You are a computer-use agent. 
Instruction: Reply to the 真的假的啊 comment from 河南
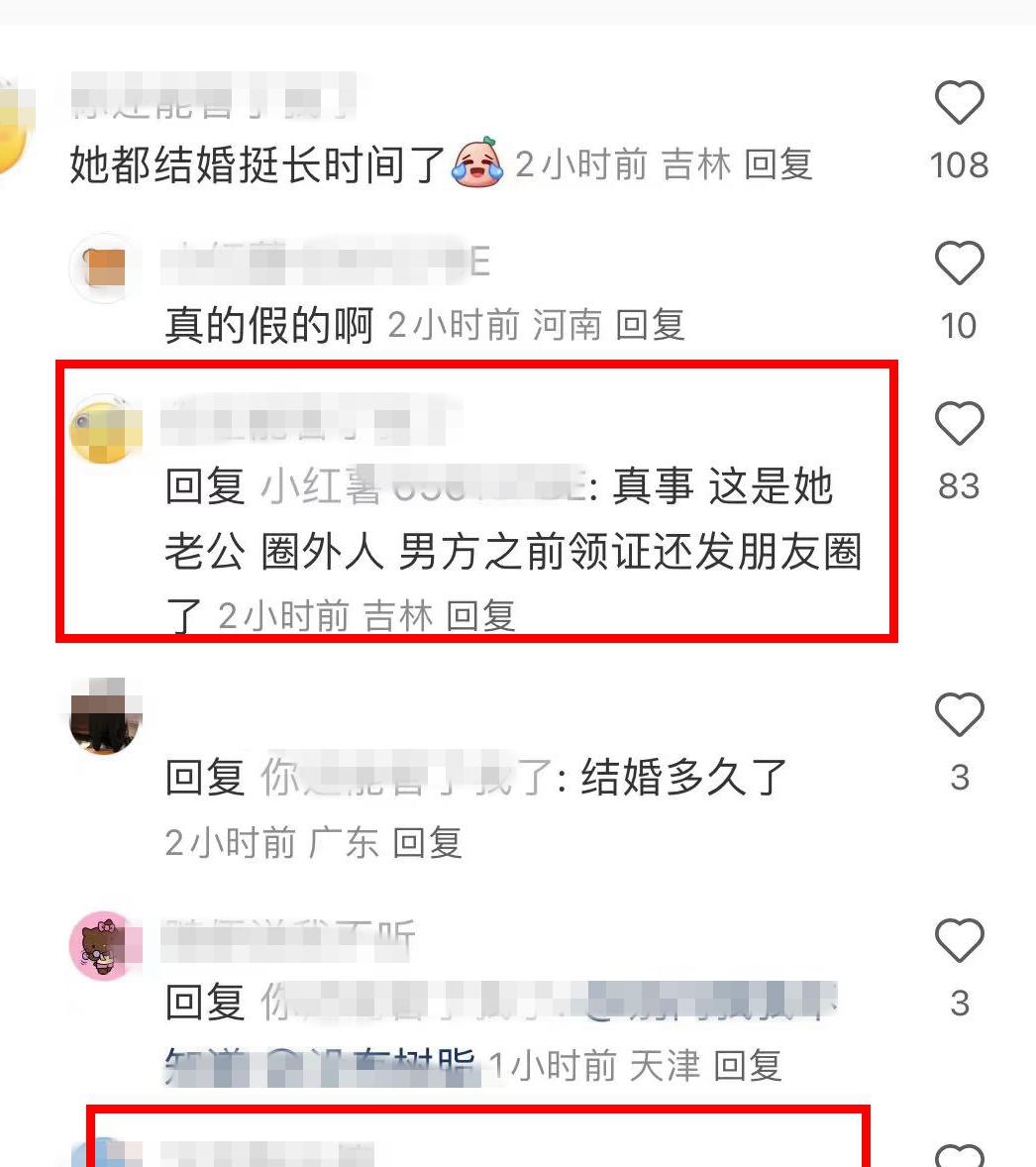tap(651, 325)
